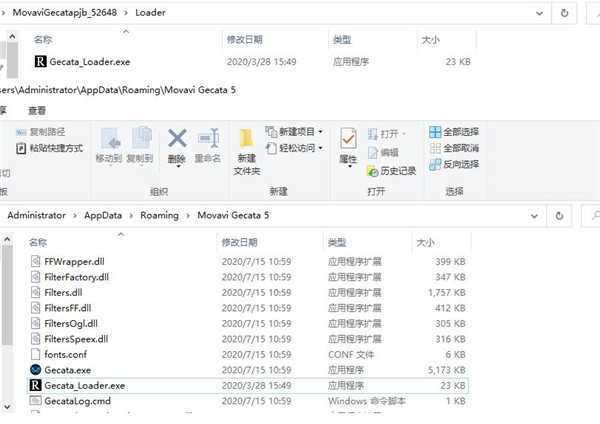Click chevron after AppData in breadcrumb
Screen dimensions: 600x424
131,216
